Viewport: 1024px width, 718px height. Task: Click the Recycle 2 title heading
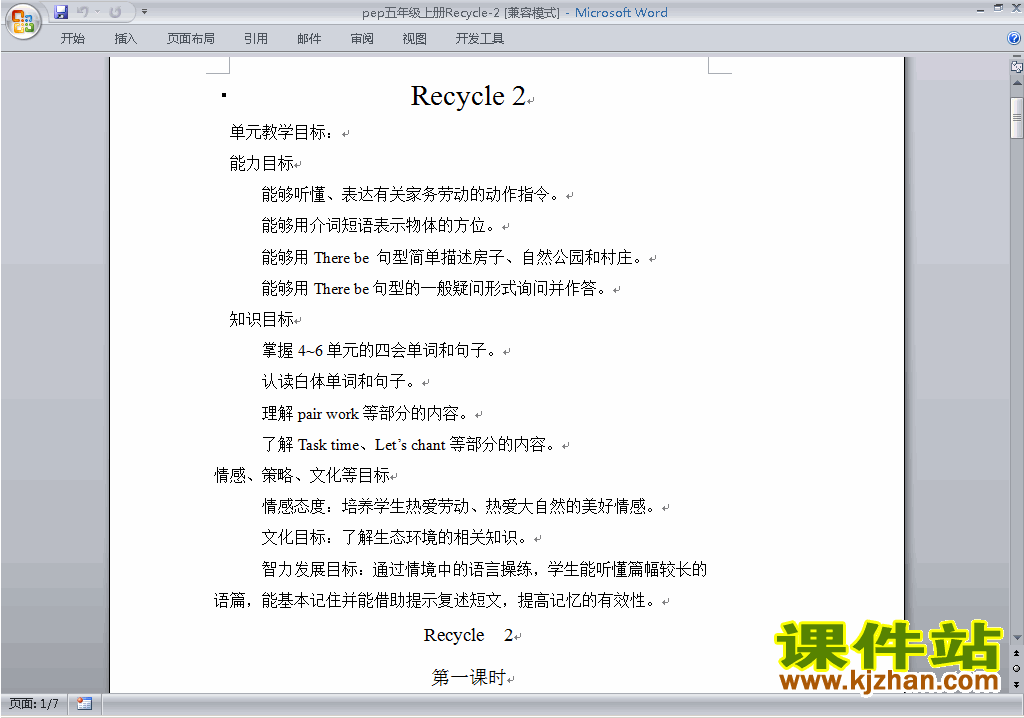(x=468, y=96)
